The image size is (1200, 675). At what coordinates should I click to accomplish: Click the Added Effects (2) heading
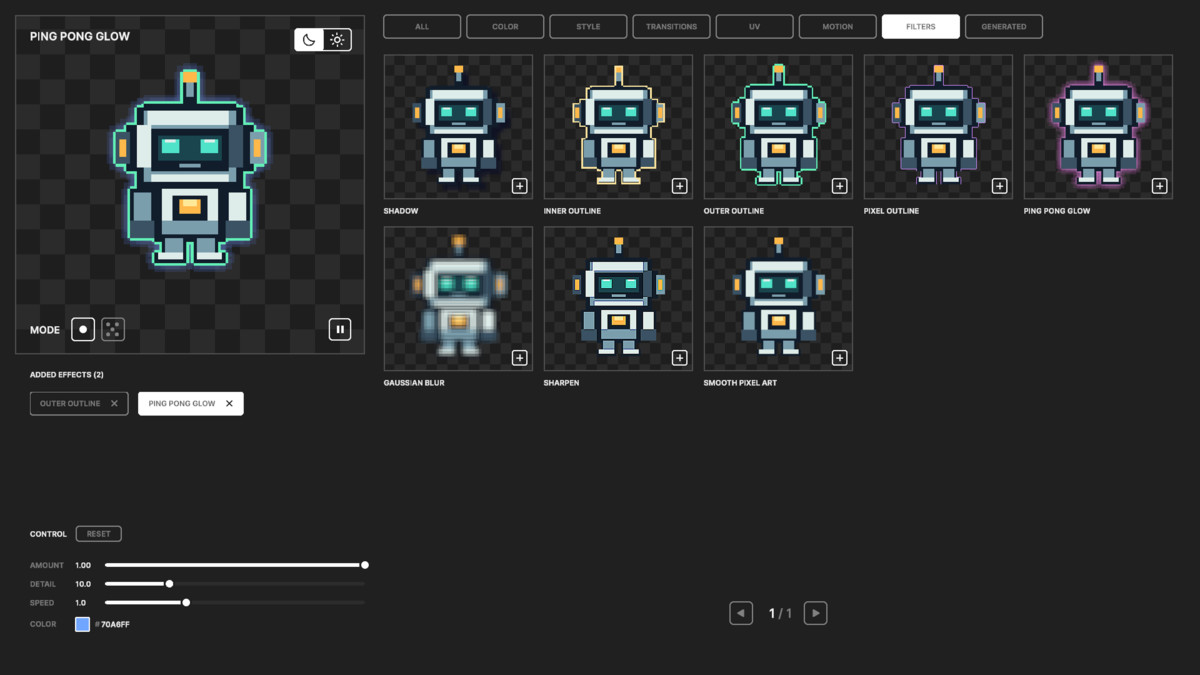point(67,375)
